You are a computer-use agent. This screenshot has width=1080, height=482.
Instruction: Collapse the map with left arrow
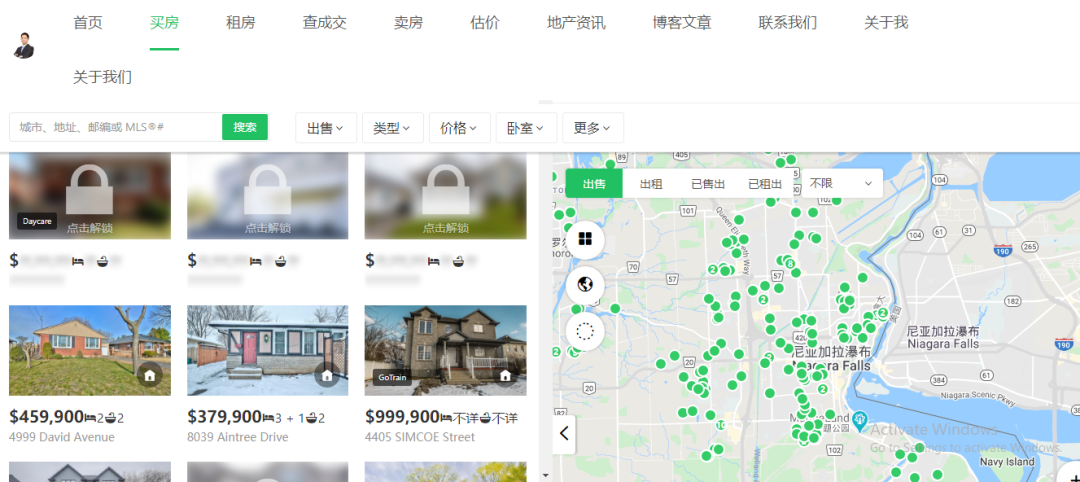click(x=564, y=434)
